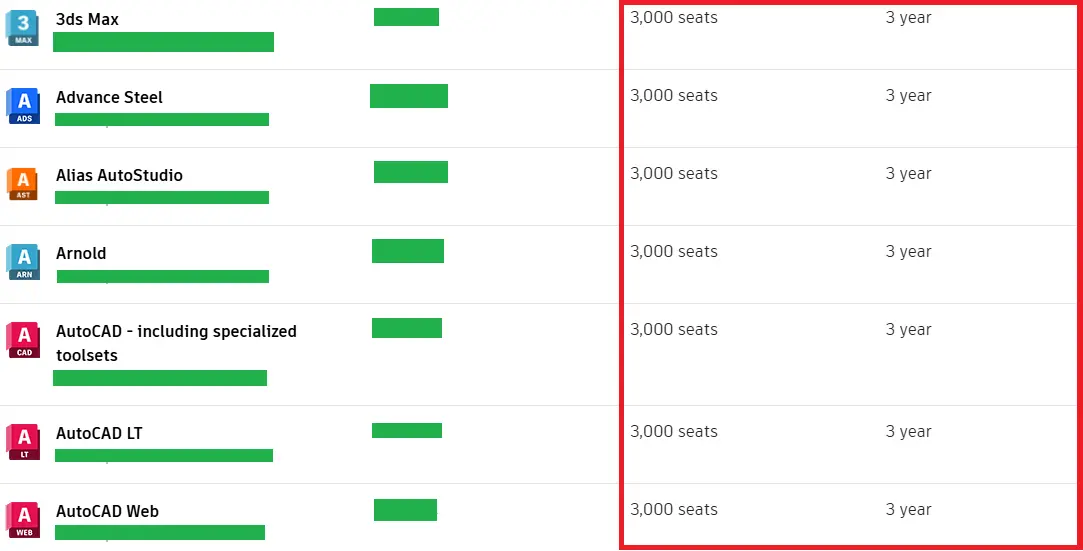Screen dimensions: 1083x551
Task: Open the 3ds Max product name
Action: coord(87,19)
